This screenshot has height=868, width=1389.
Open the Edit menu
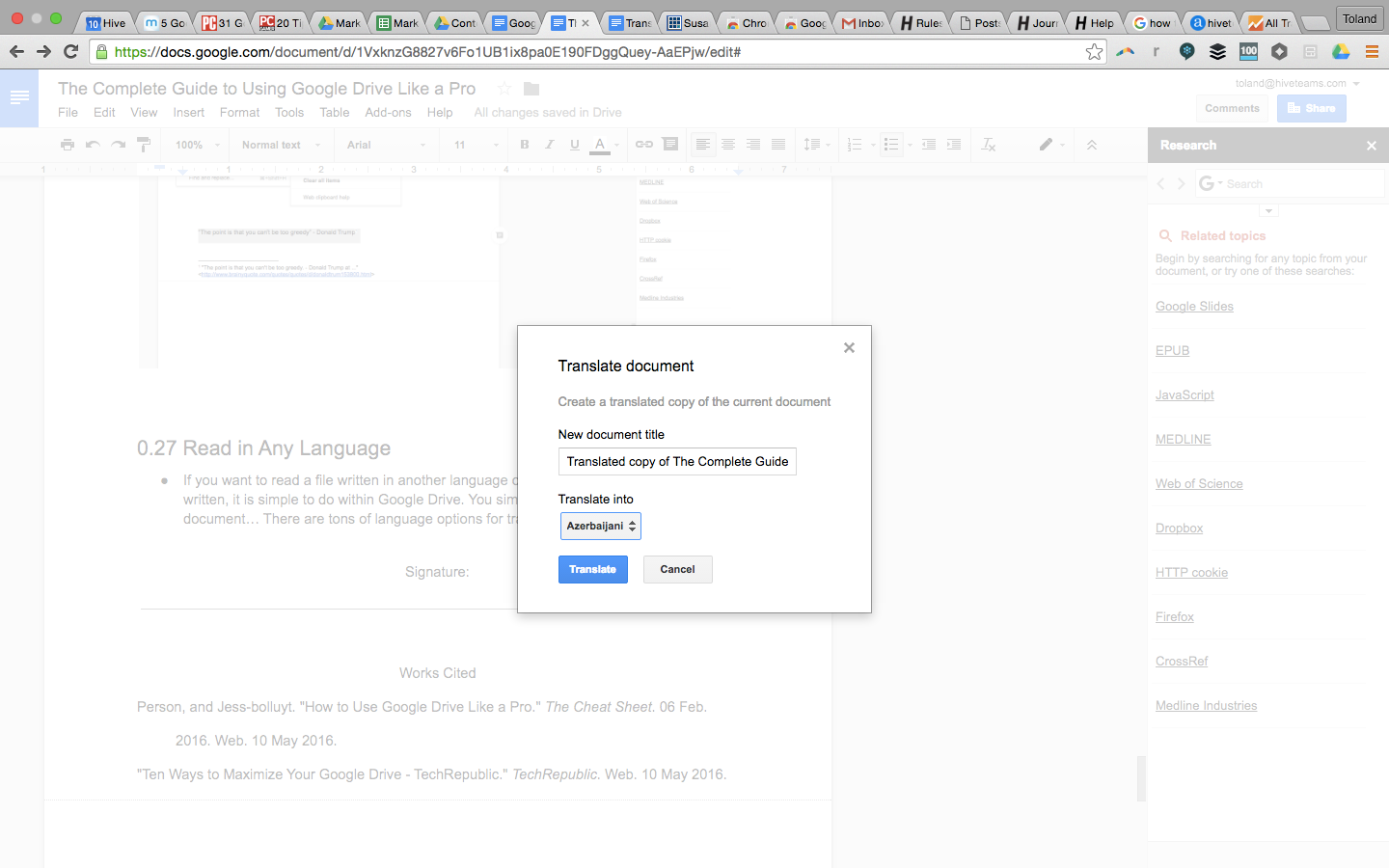[x=104, y=112]
